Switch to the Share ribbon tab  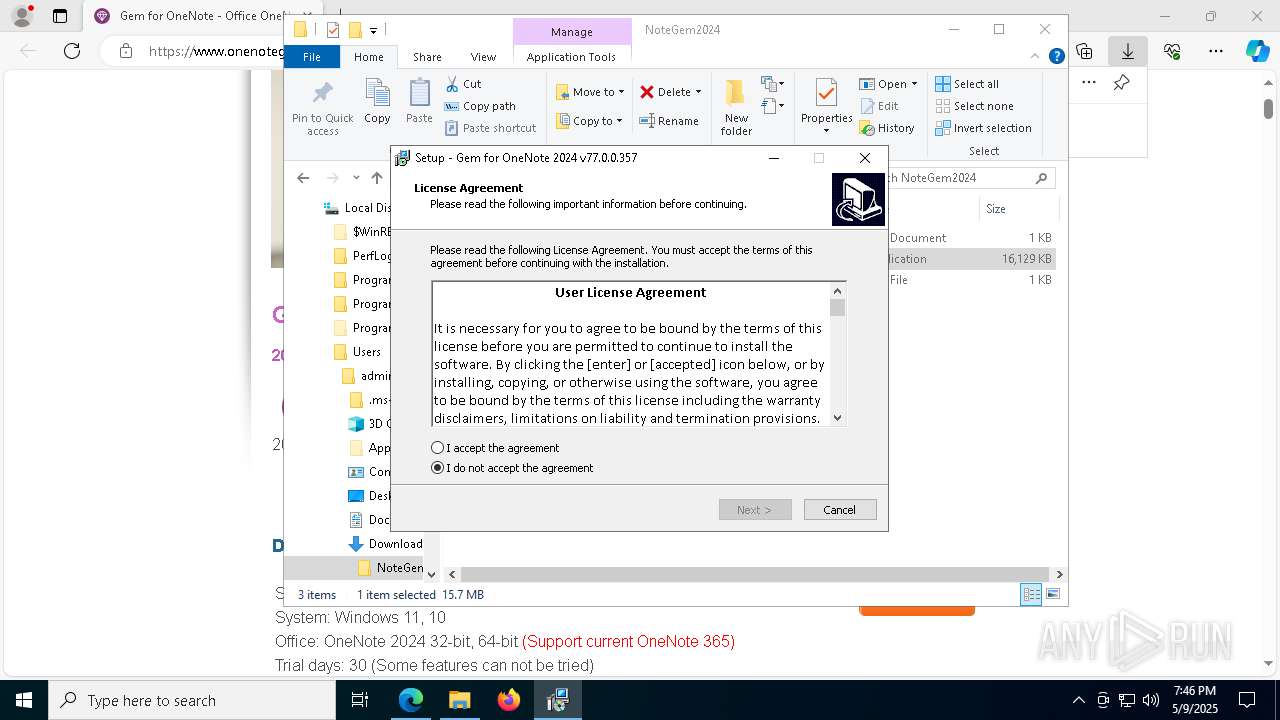click(427, 57)
